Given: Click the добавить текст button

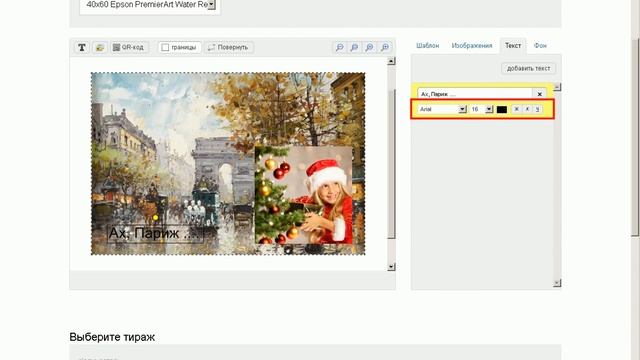Looking at the screenshot, I should tap(528, 69).
